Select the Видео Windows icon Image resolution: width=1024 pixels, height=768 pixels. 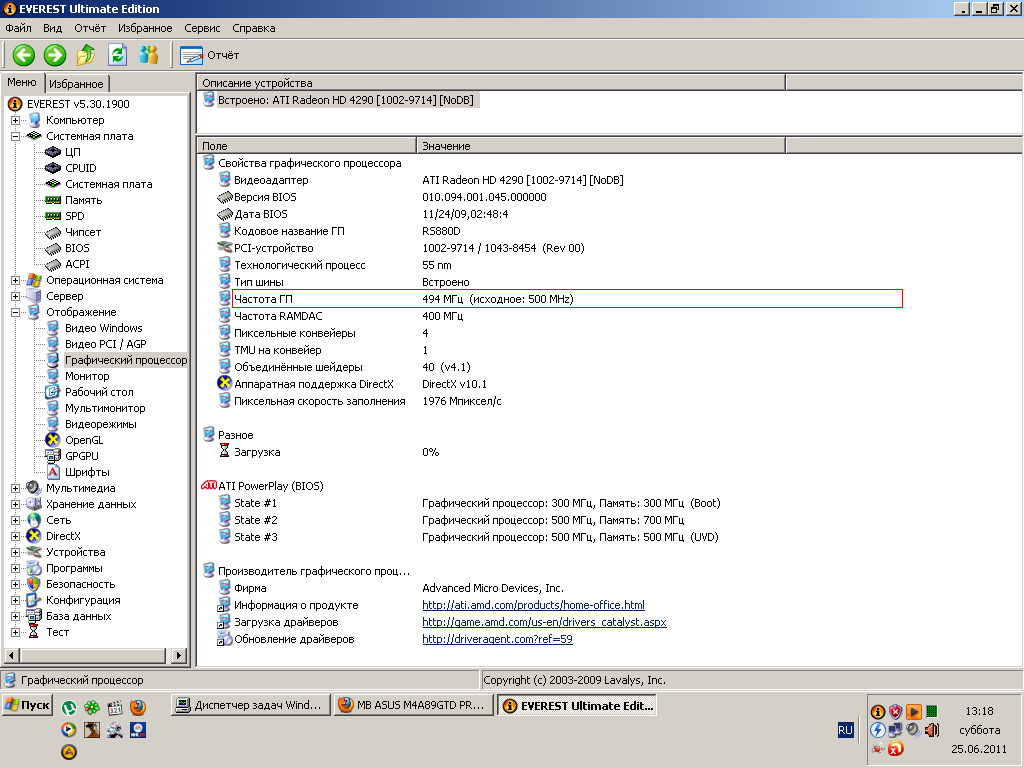(53, 328)
